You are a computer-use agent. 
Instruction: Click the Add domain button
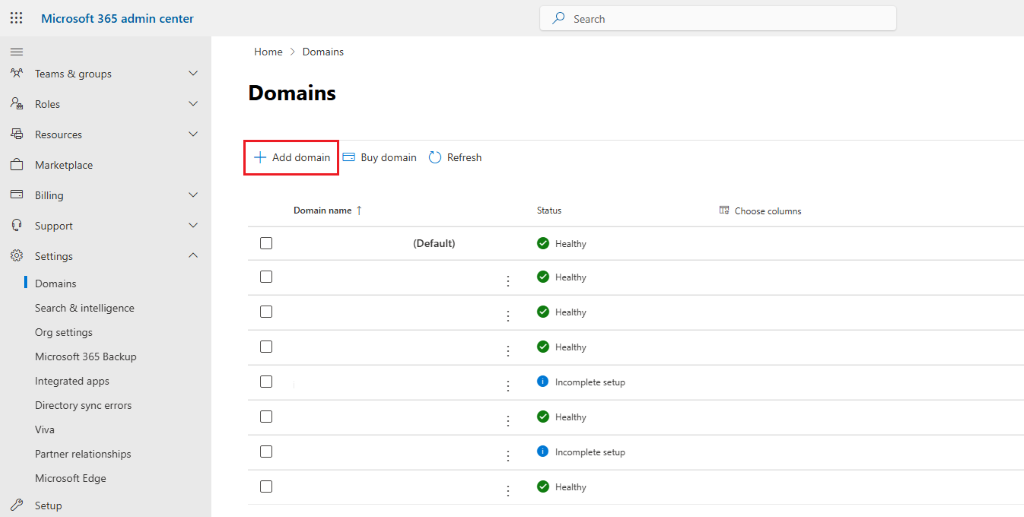tap(291, 157)
